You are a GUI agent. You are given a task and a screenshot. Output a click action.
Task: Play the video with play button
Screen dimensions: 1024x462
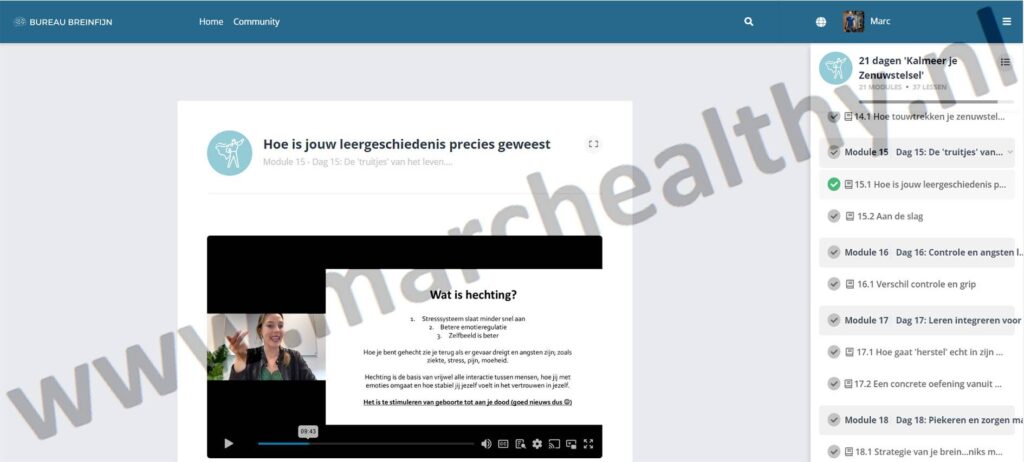point(228,444)
